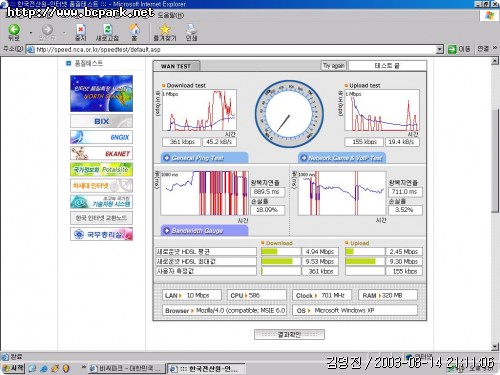Click the third quick launch icon

coord(55,369)
